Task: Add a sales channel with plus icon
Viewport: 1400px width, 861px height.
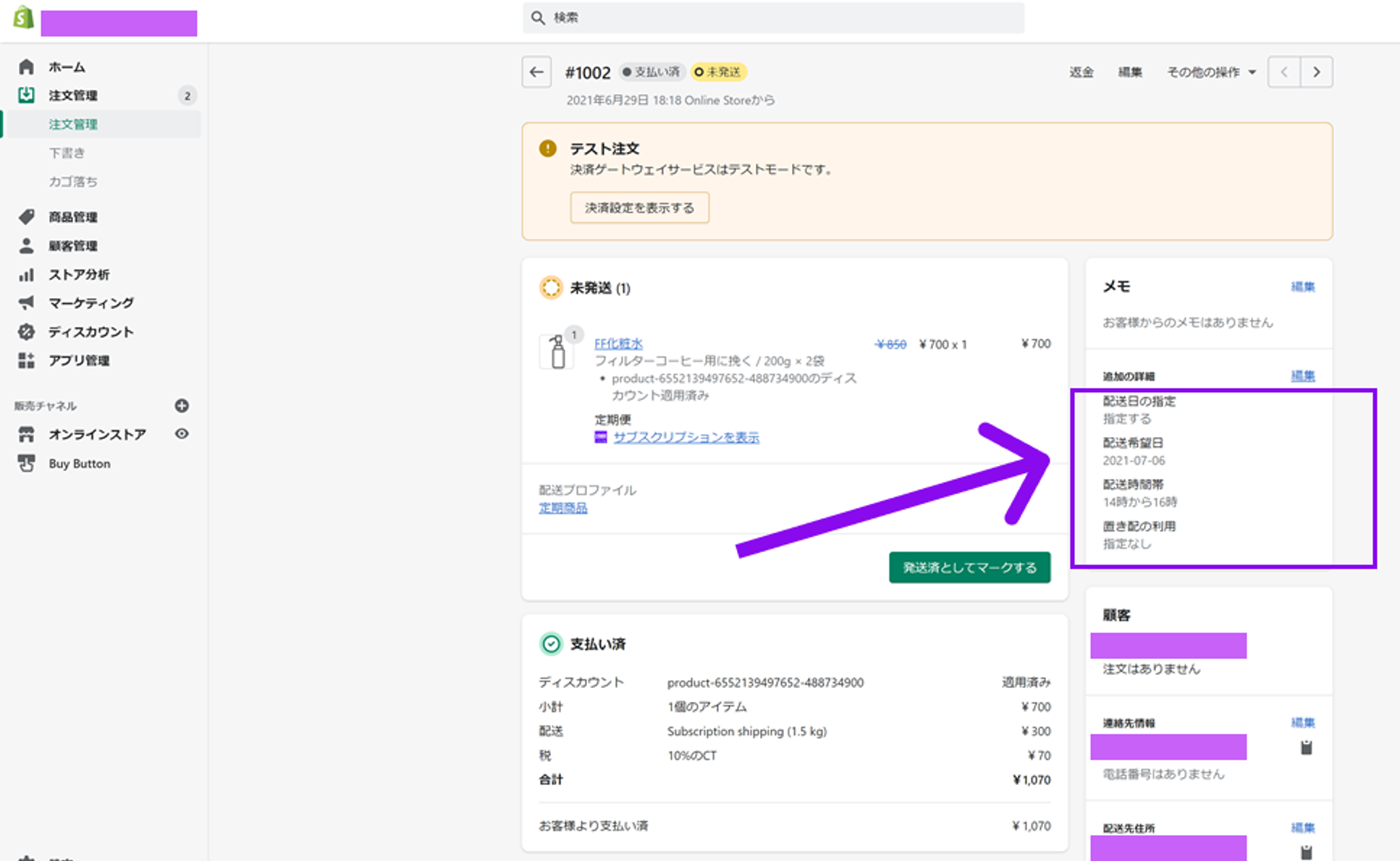Action: click(182, 406)
